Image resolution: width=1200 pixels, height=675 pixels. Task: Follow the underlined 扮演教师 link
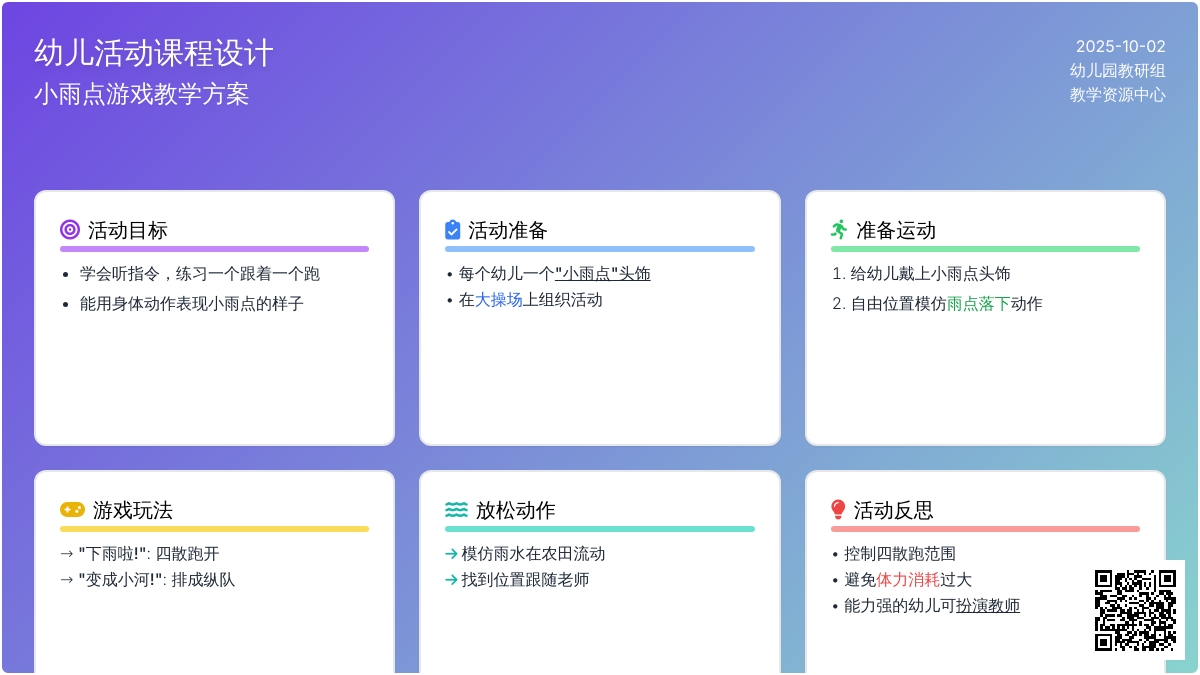click(987, 606)
